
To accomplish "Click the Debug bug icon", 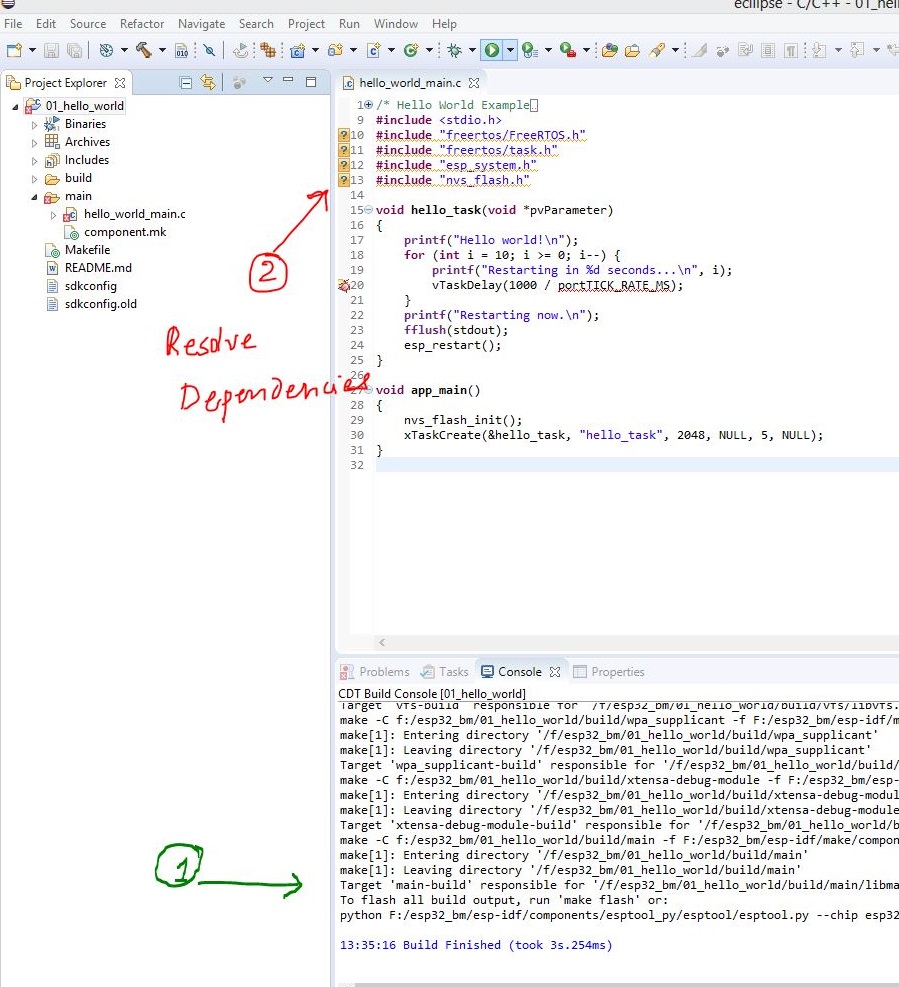I will [x=454, y=49].
